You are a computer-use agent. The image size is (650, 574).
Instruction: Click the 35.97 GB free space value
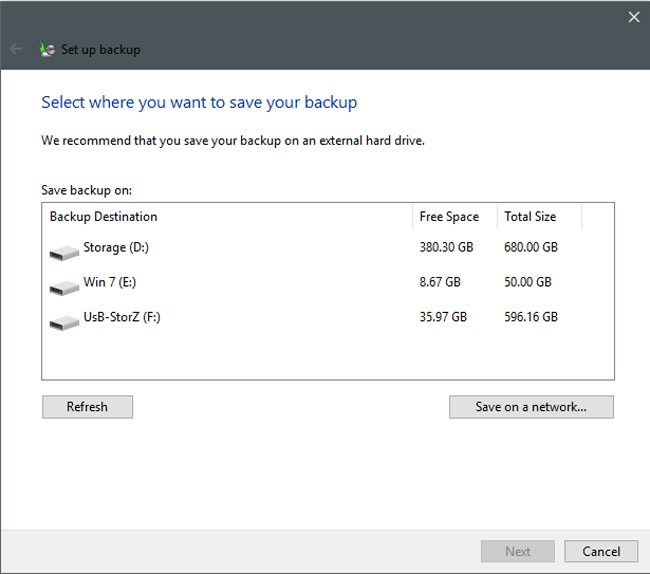443,318
